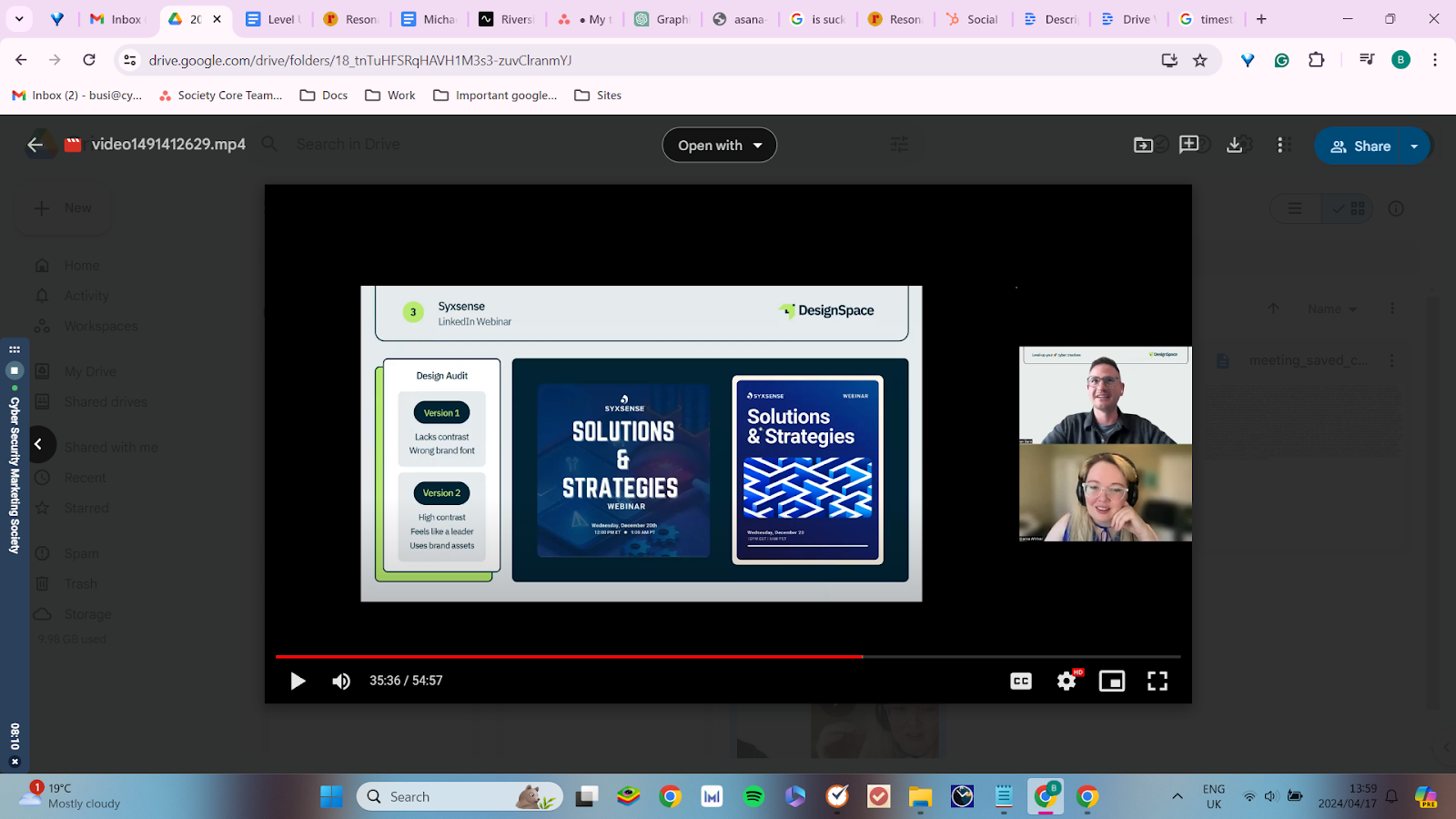Open Todoist checkmark app on taskbar
Viewport: 1456px width, 819px height.
pos(878,797)
